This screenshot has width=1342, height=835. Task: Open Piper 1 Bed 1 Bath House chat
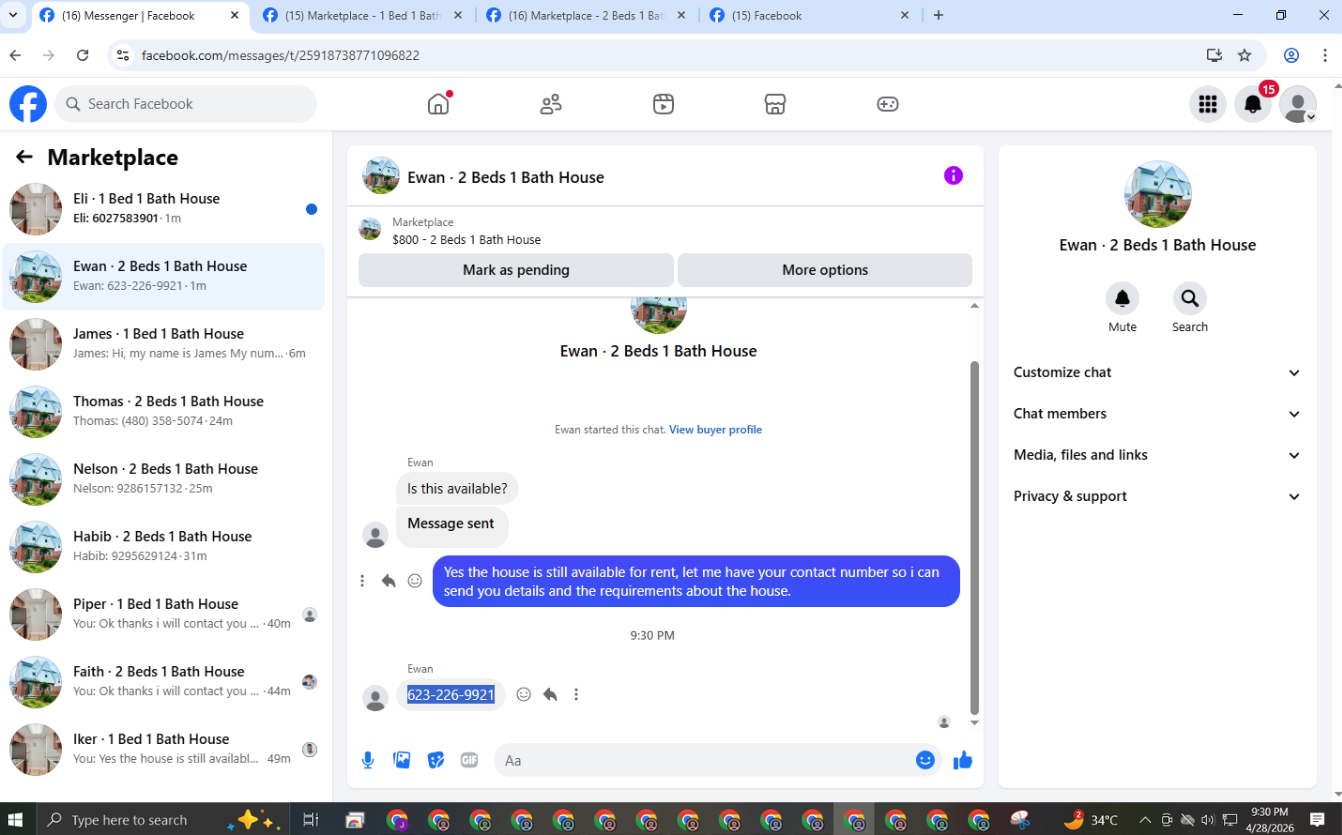pyautogui.click(x=164, y=614)
